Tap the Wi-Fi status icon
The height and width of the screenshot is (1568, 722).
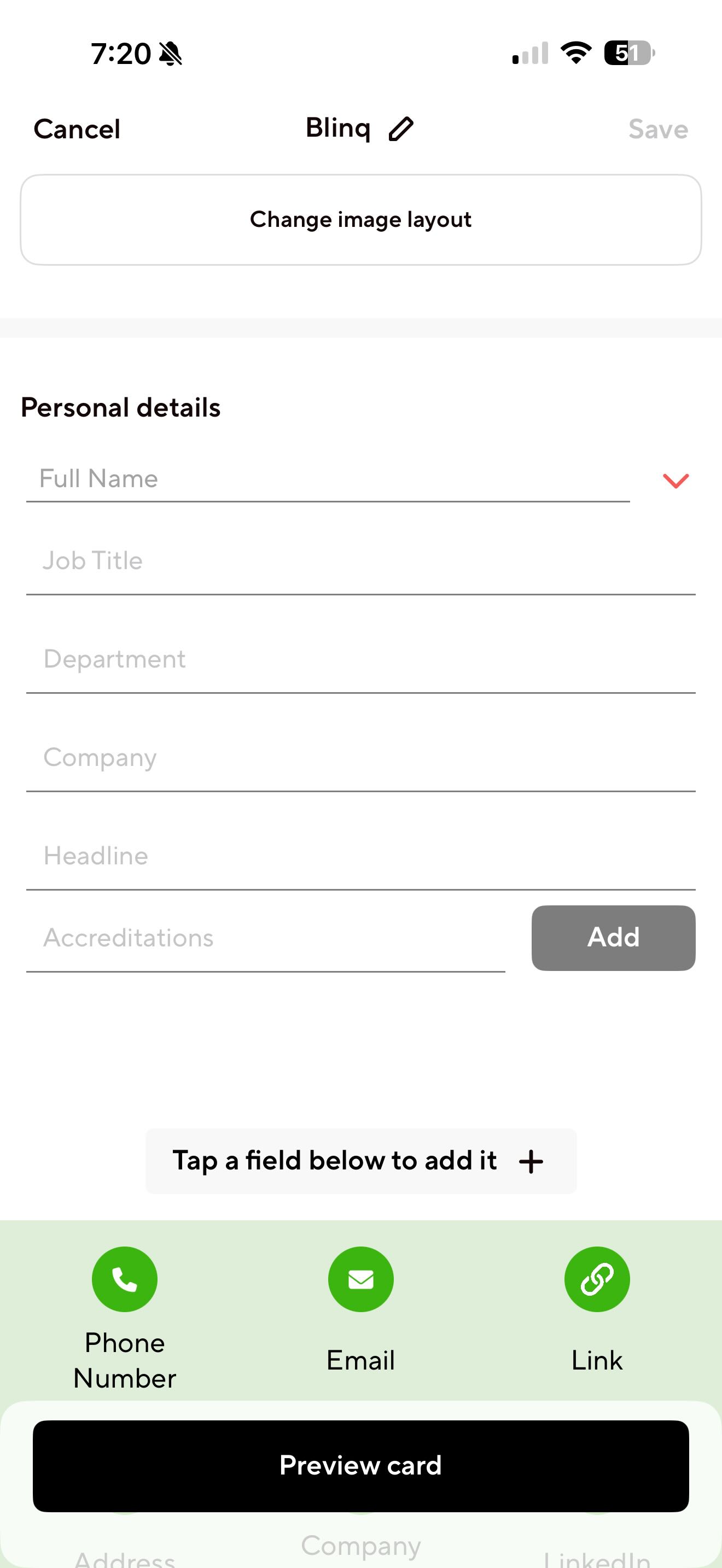576,53
